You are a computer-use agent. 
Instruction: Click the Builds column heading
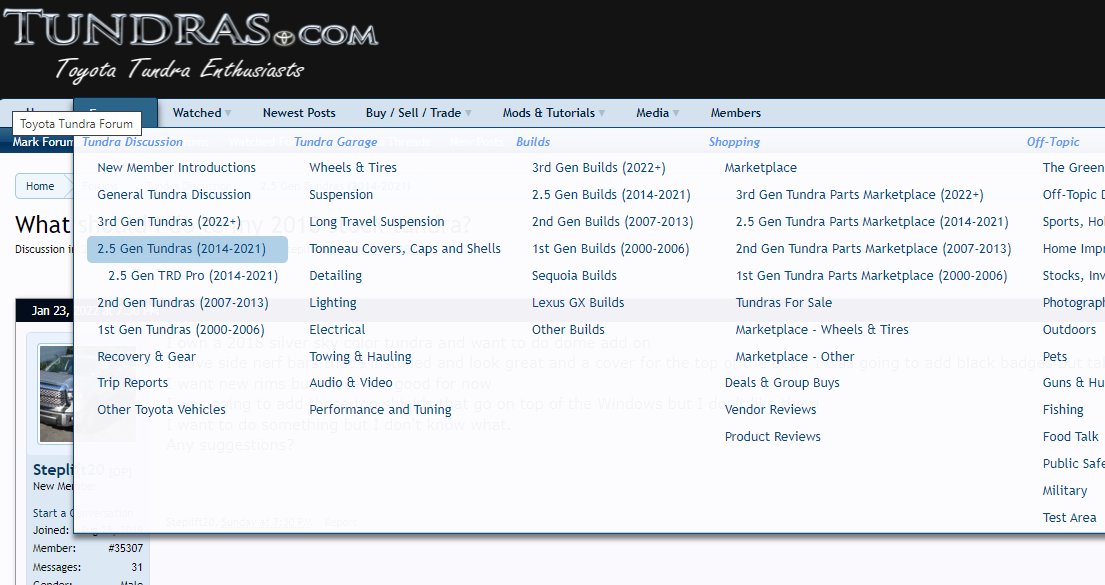pyautogui.click(x=533, y=142)
